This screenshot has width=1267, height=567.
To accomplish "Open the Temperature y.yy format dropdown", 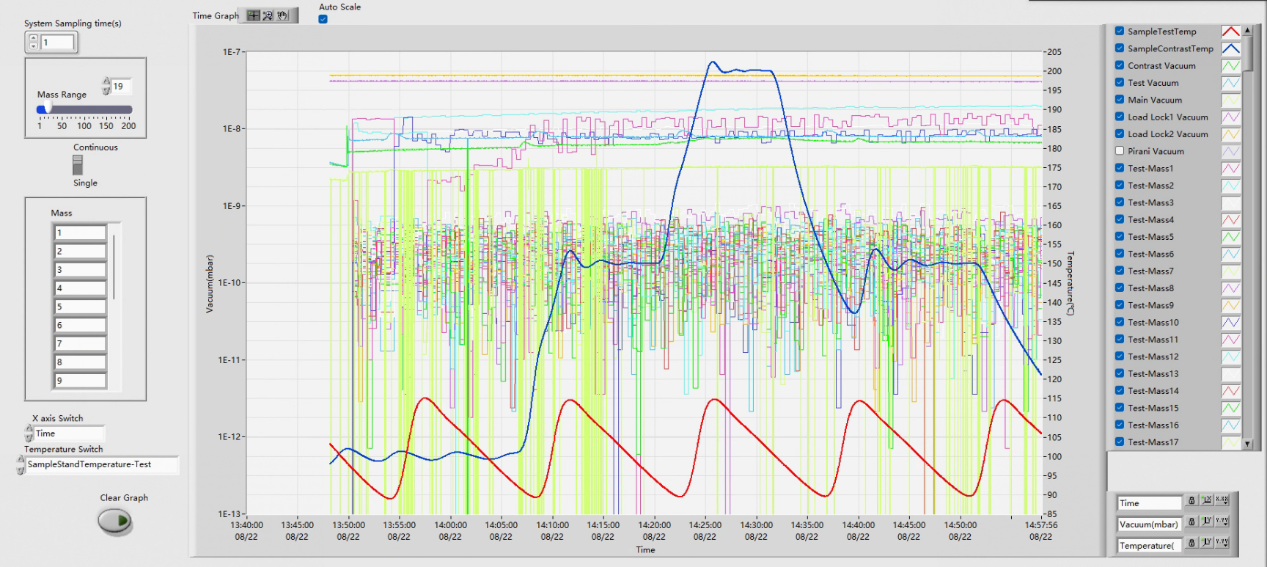I will pyautogui.click(x=1223, y=545).
